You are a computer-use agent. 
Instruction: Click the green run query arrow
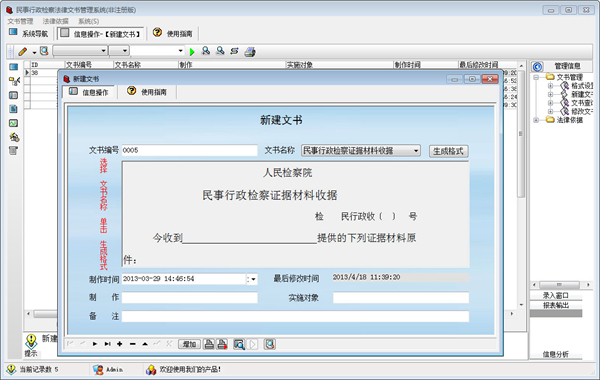click(192, 52)
